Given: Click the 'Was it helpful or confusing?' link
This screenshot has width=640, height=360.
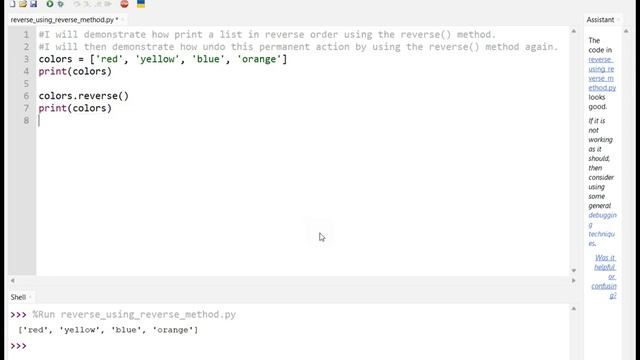Looking at the screenshot, I should point(604,276).
